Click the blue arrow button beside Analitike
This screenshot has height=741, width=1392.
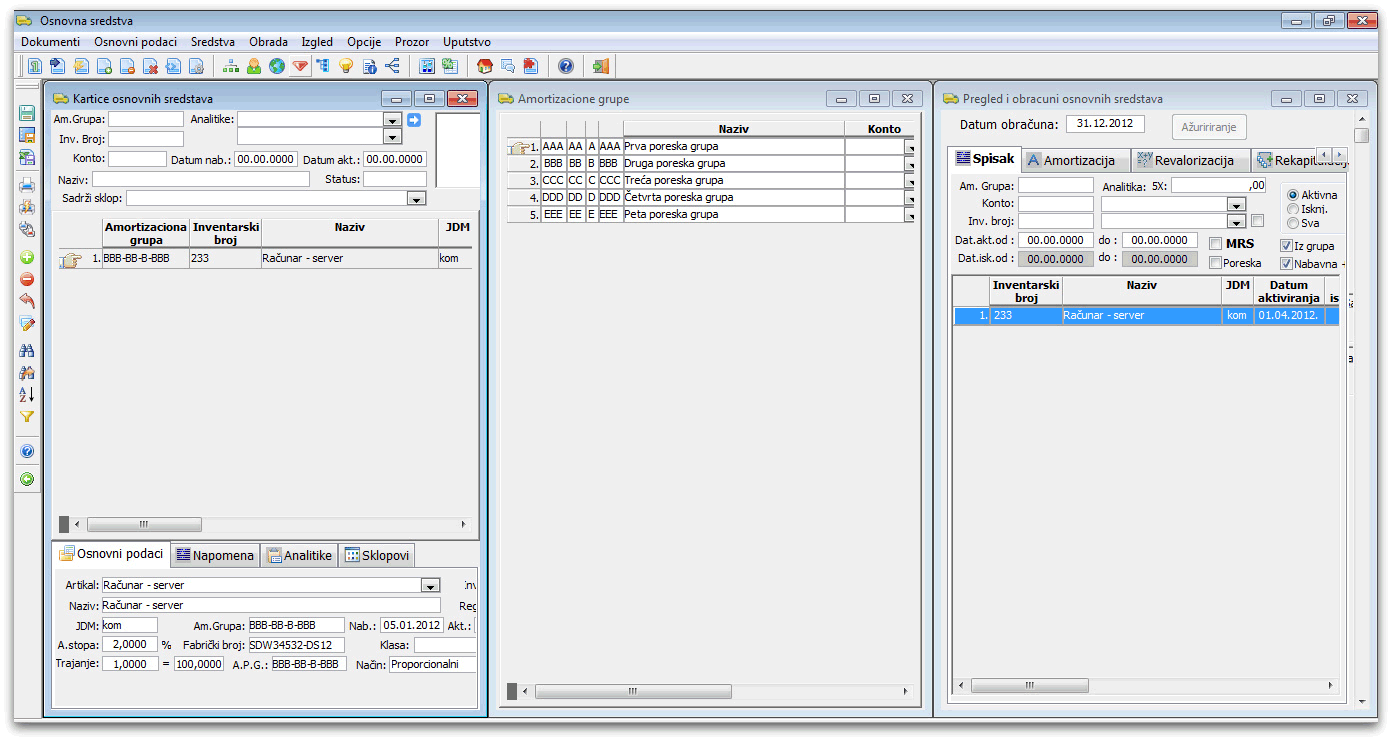414,120
